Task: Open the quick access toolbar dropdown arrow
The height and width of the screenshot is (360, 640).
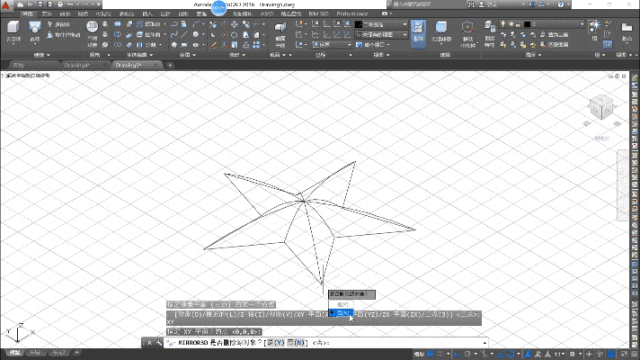Action: point(98,4)
